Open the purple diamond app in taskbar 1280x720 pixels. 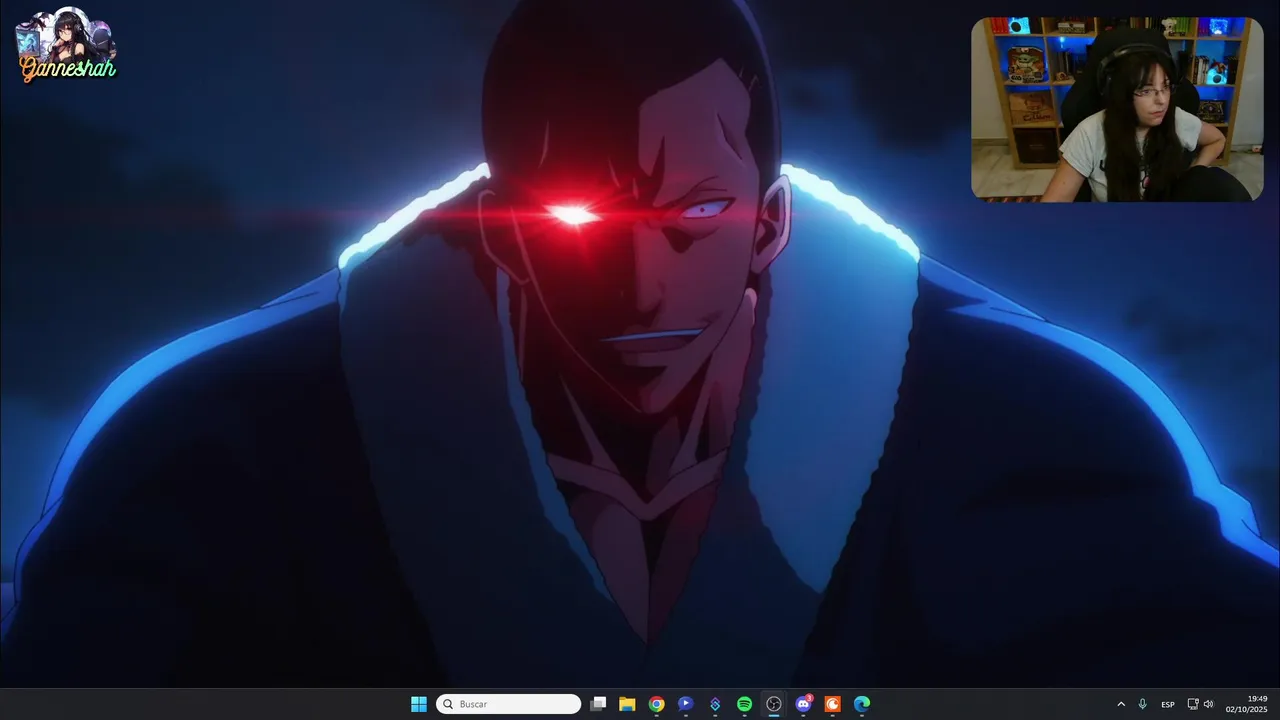point(715,704)
